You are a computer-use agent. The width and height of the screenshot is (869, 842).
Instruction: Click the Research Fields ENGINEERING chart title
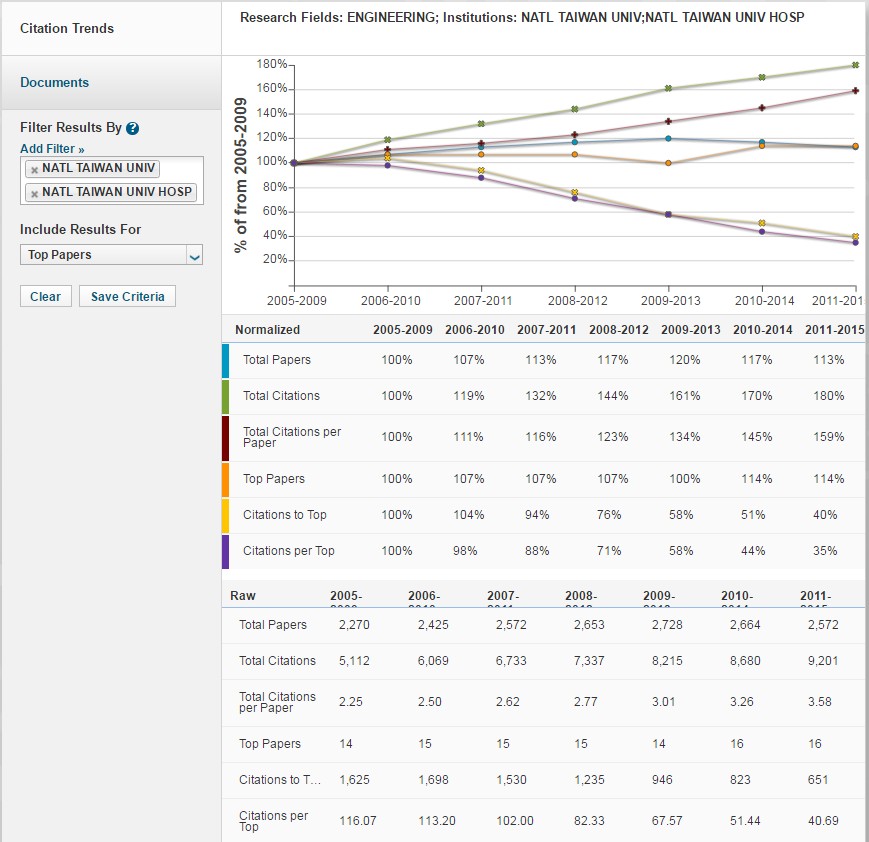pos(522,18)
